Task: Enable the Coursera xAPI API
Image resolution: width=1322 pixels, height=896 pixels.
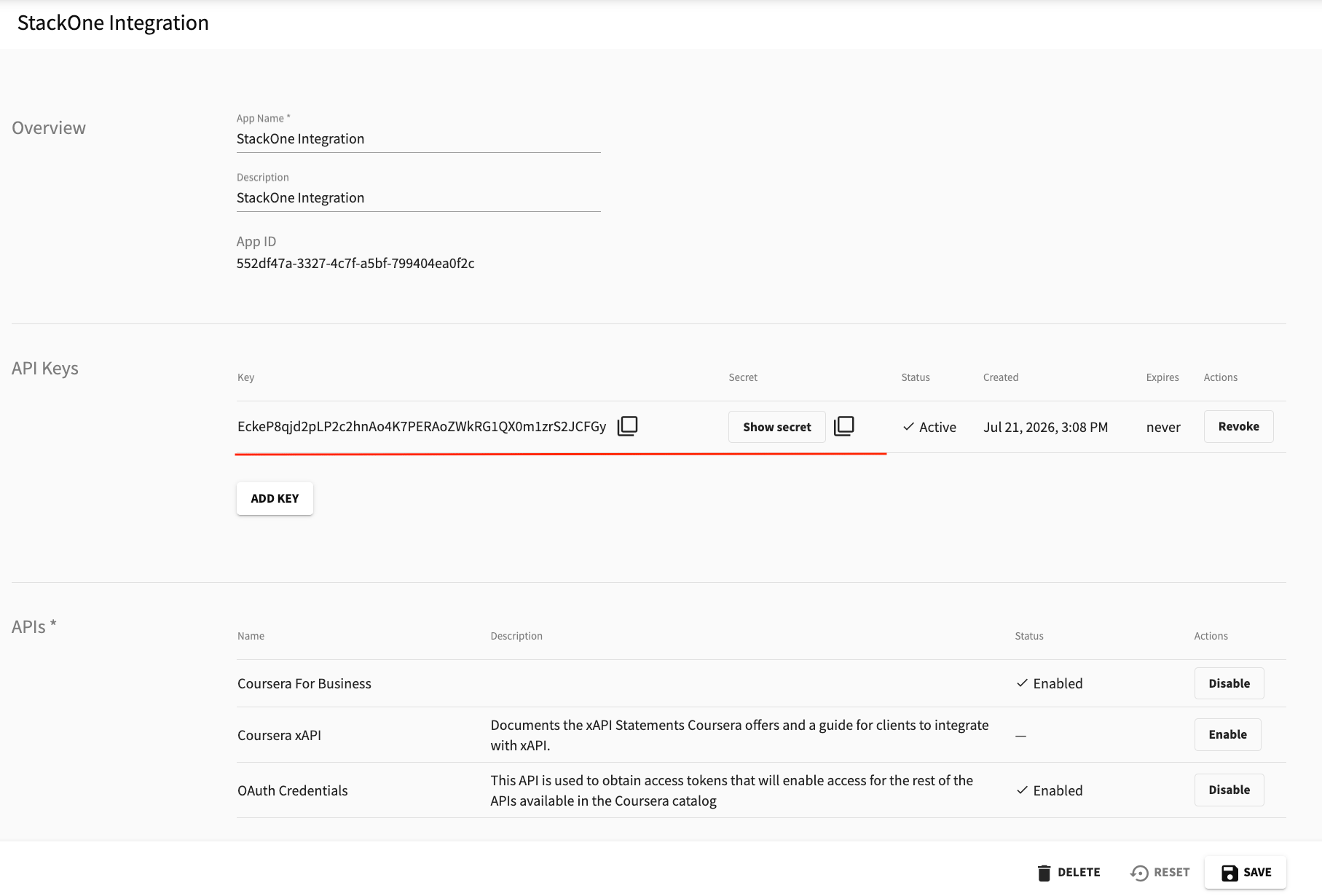Action: [x=1227, y=734]
